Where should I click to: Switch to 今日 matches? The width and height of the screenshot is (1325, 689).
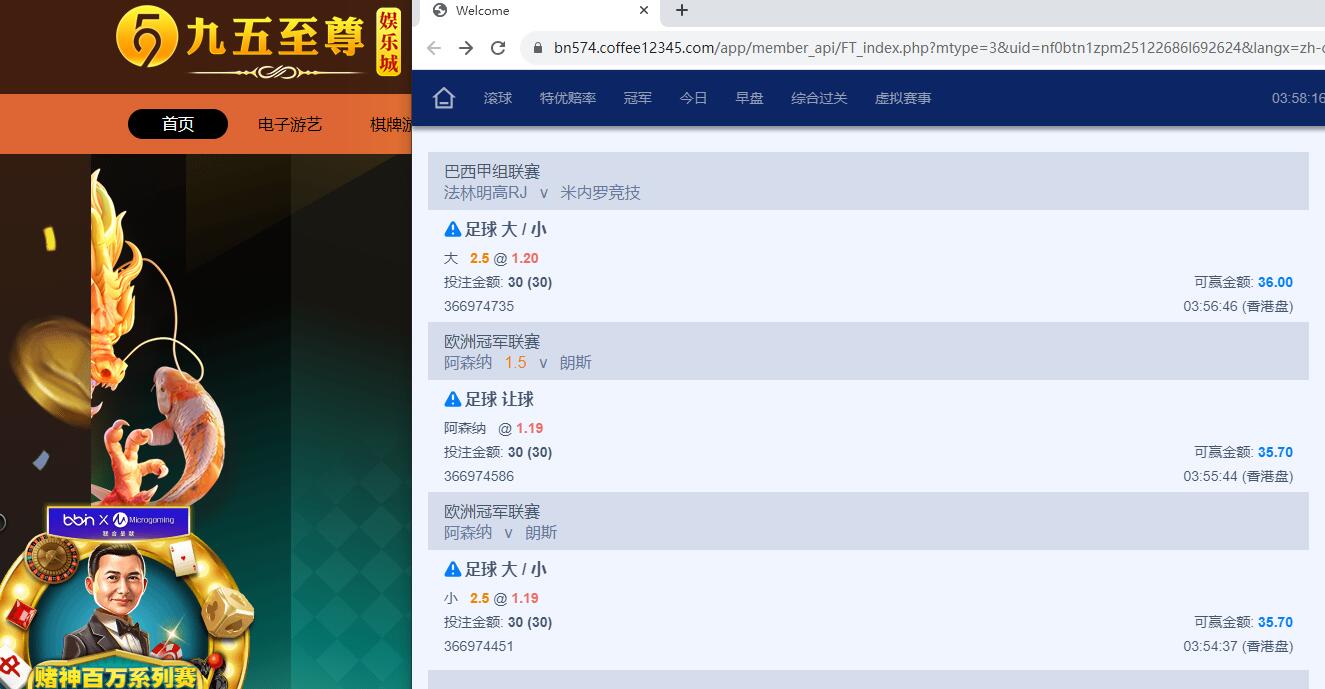[x=694, y=98]
